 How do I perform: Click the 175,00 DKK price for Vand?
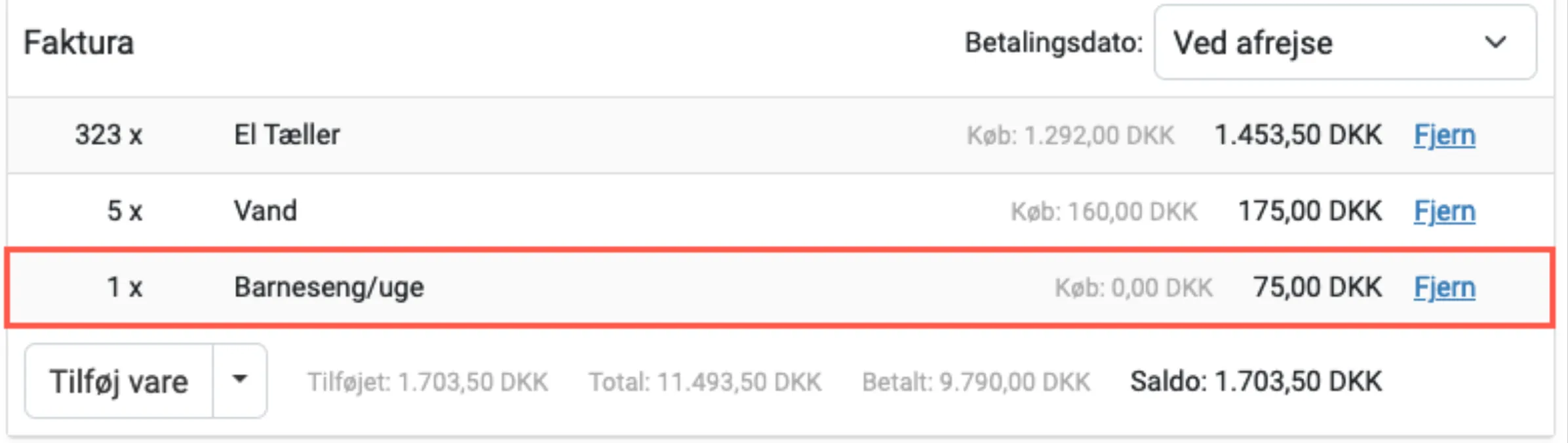[1310, 211]
